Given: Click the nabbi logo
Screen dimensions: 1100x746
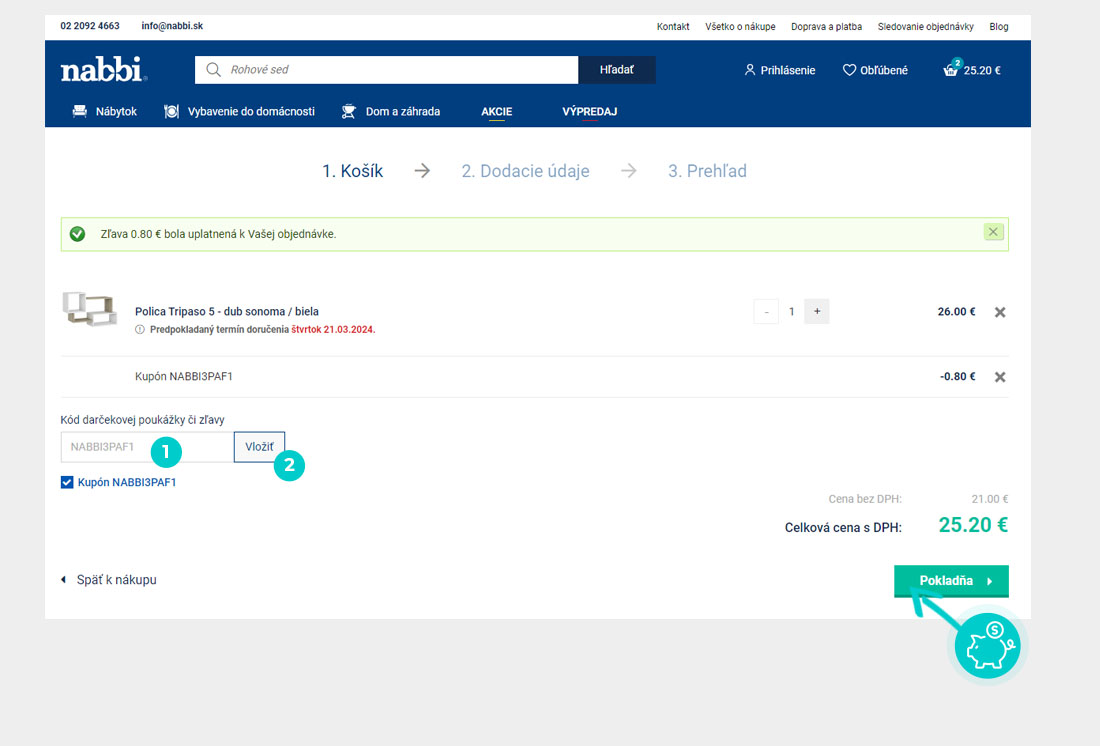Looking at the screenshot, I should [x=104, y=69].
